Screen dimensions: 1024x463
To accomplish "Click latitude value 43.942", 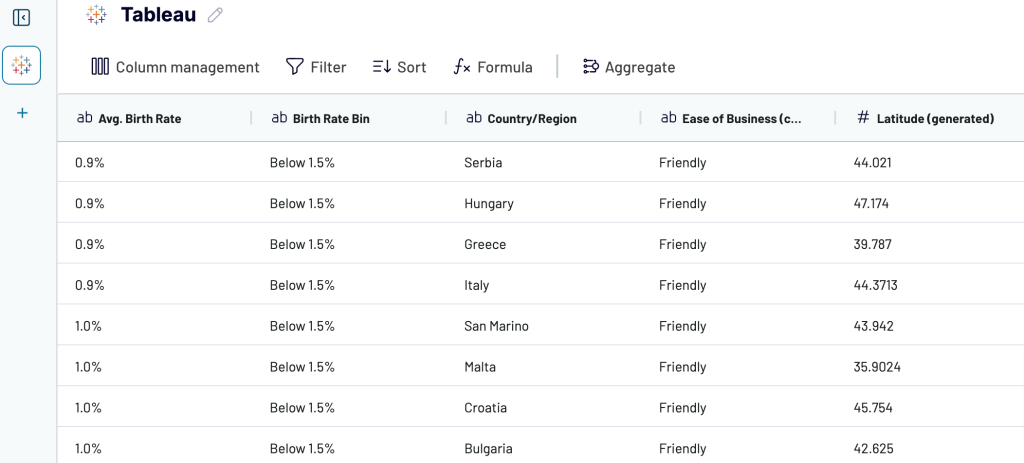I will pos(874,326).
